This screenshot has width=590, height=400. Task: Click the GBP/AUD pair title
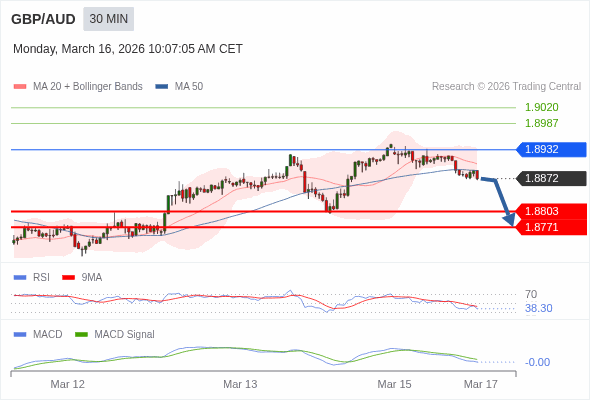pyautogui.click(x=43, y=19)
